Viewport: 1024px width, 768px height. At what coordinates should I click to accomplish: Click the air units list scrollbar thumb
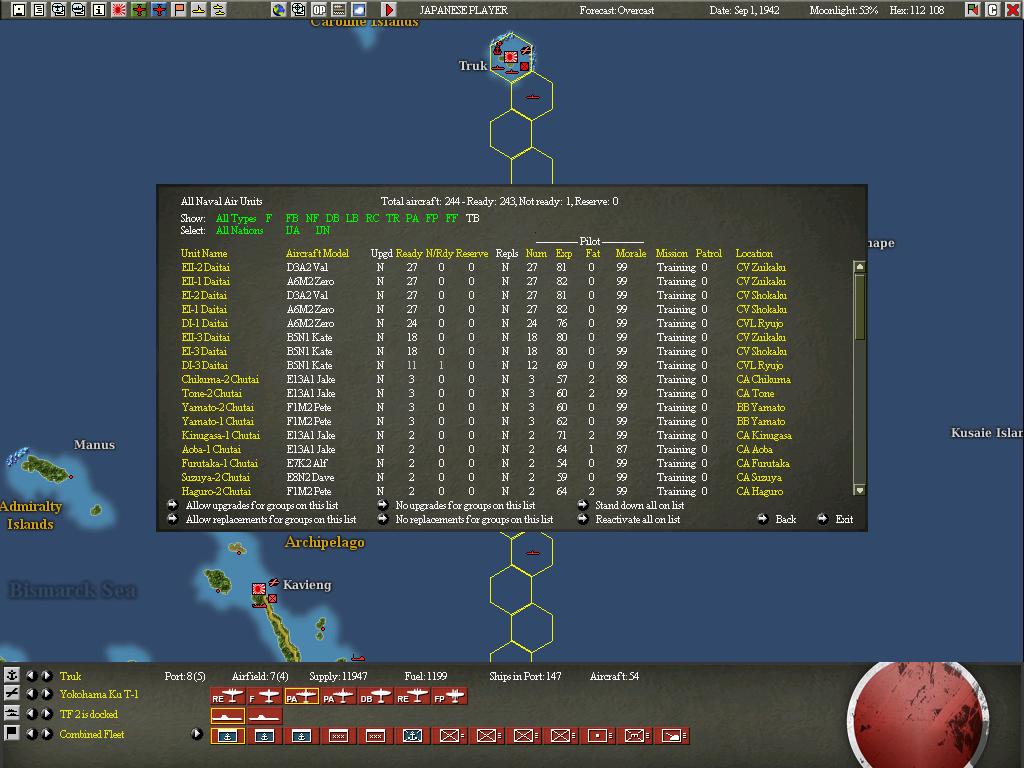tap(859, 307)
